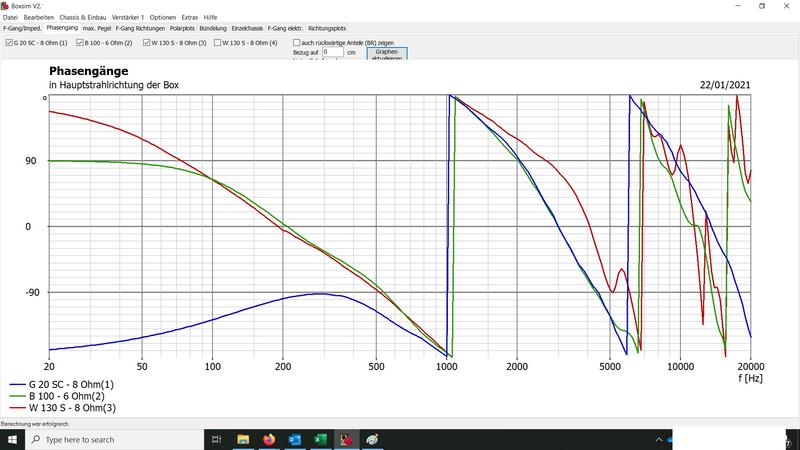Enable W 130 S - 8 Ohm (4) curve
Viewport: 800px width, 450px height.
[218, 43]
